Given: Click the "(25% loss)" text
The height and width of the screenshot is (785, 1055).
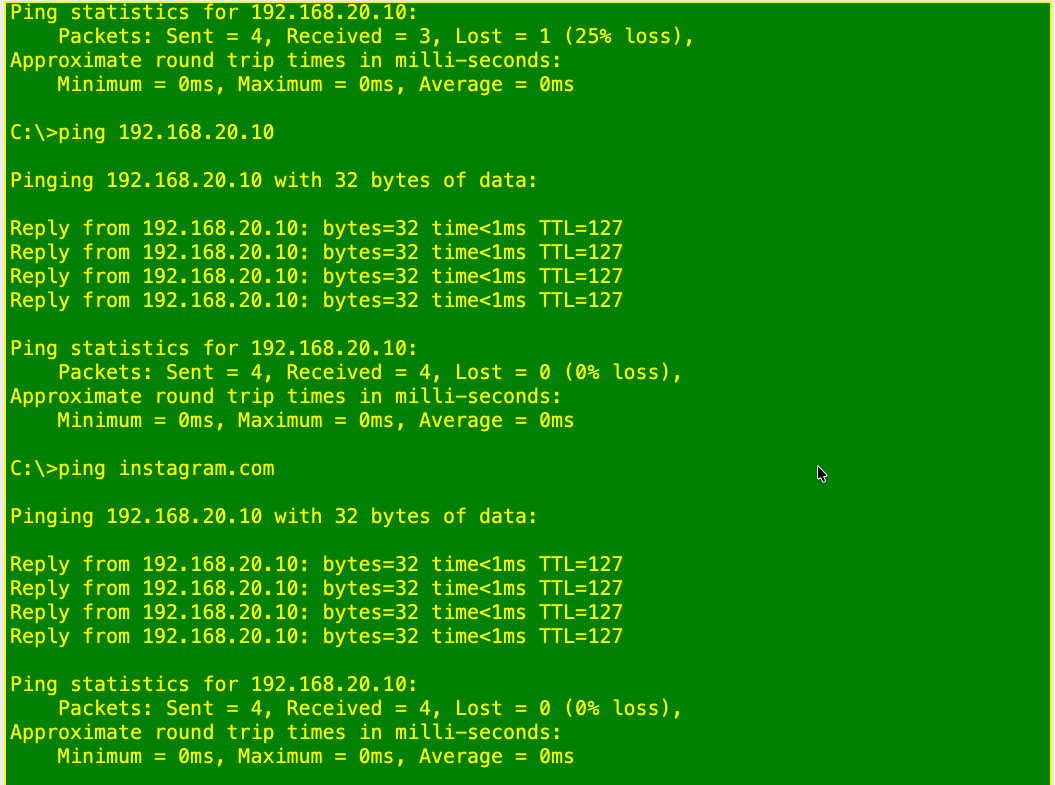Looking at the screenshot, I should (x=624, y=36).
